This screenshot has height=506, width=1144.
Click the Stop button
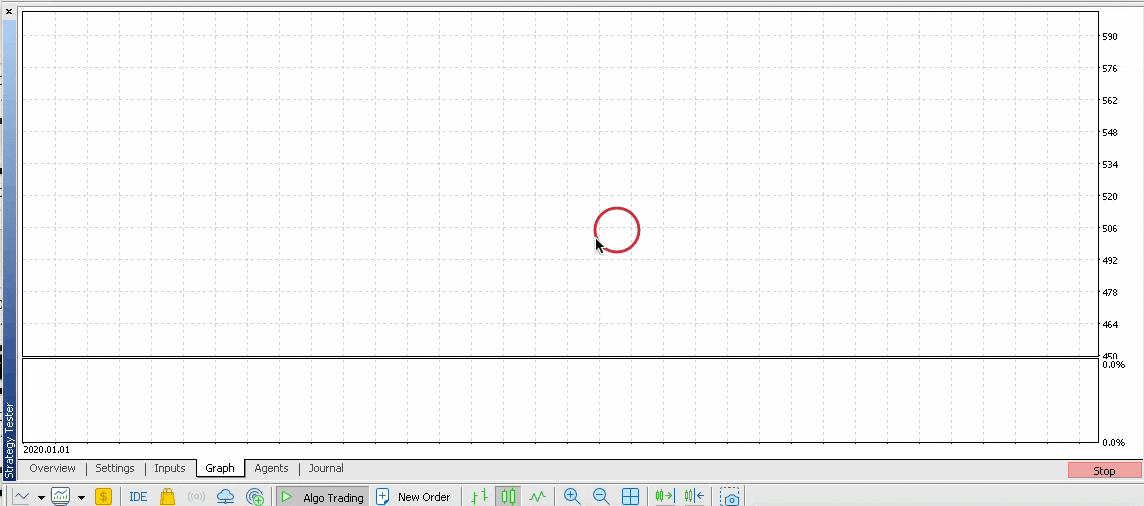point(1104,471)
